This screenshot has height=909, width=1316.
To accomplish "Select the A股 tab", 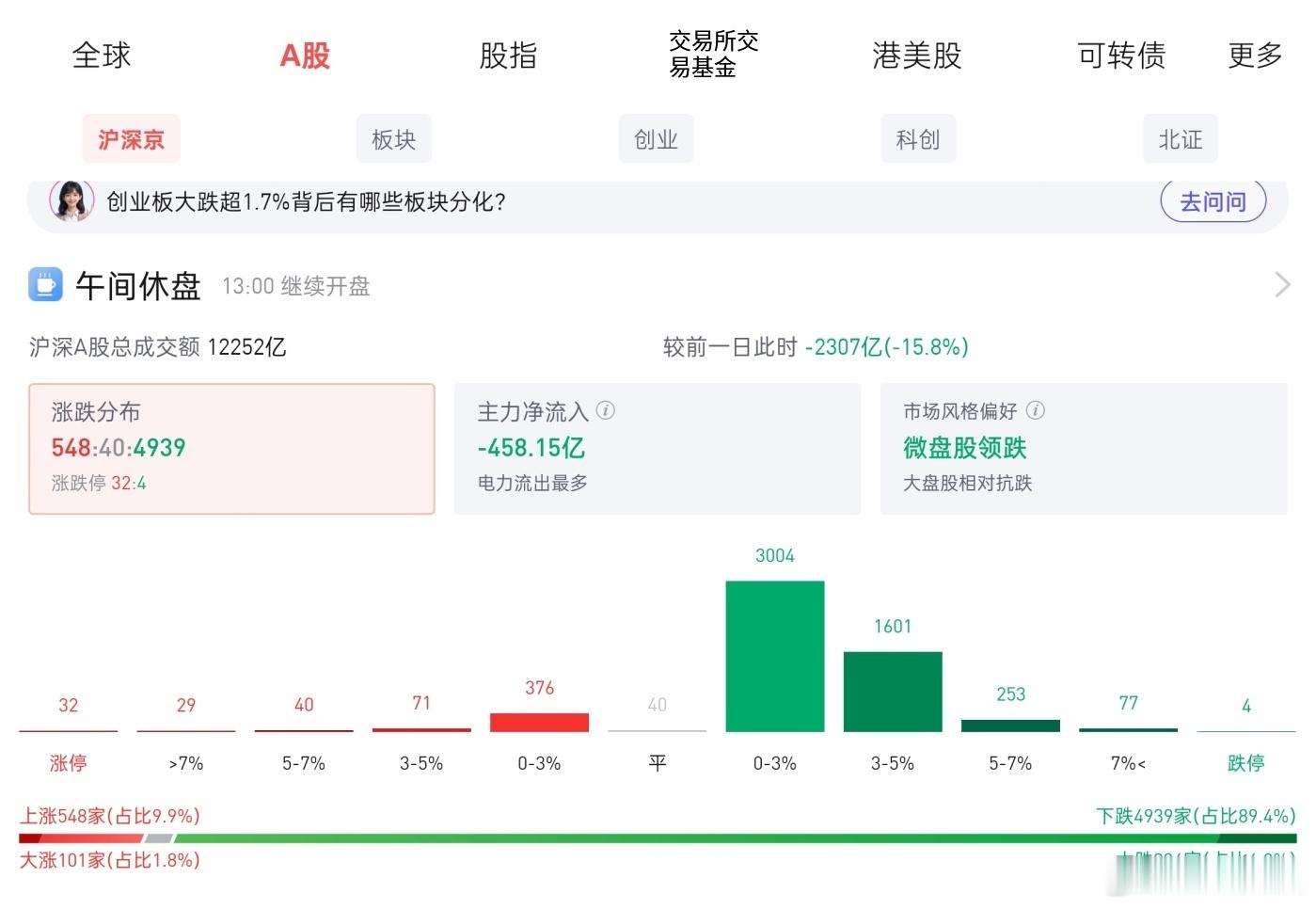I will click(305, 56).
